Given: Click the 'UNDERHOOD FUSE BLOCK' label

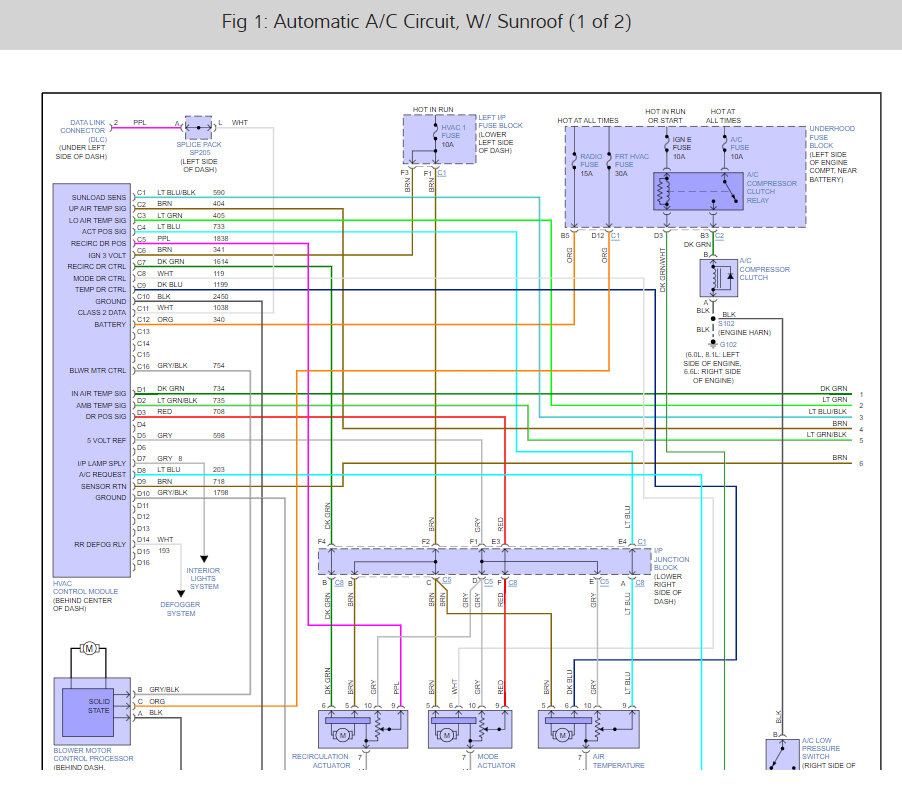Looking at the screenshot, I should click(x=832, y=137).
